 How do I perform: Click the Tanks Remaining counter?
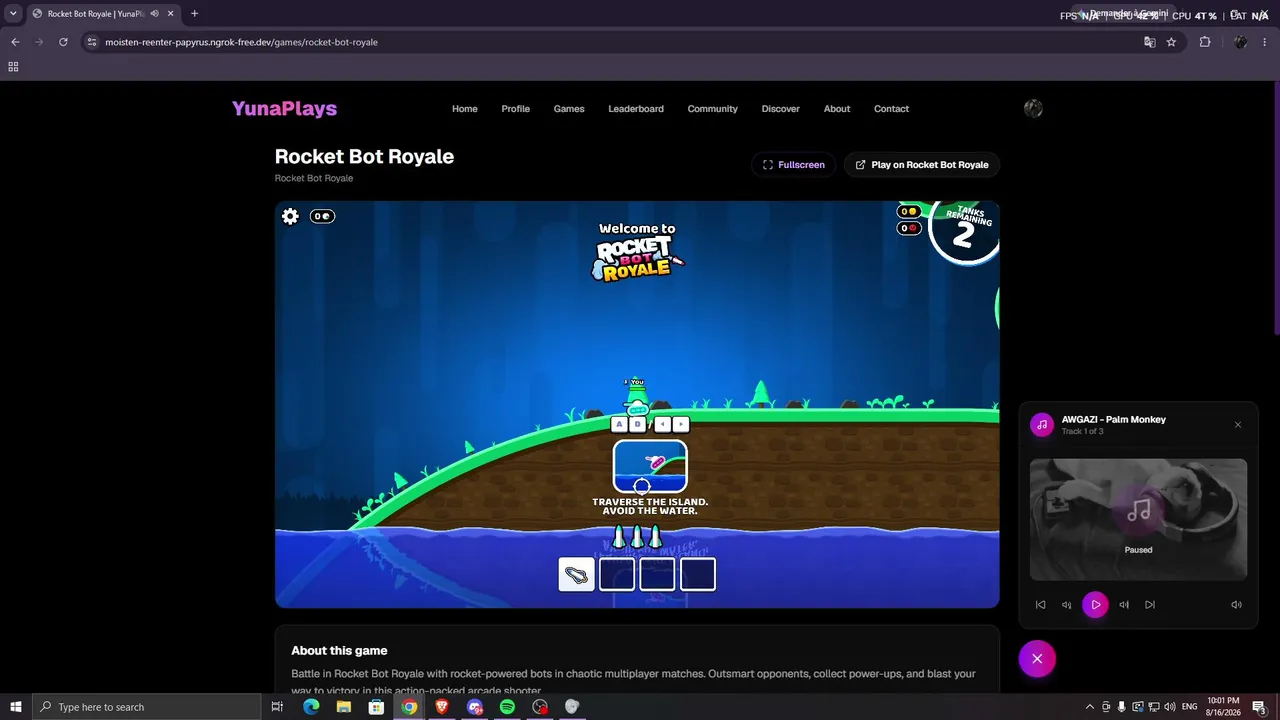(963, 232)
